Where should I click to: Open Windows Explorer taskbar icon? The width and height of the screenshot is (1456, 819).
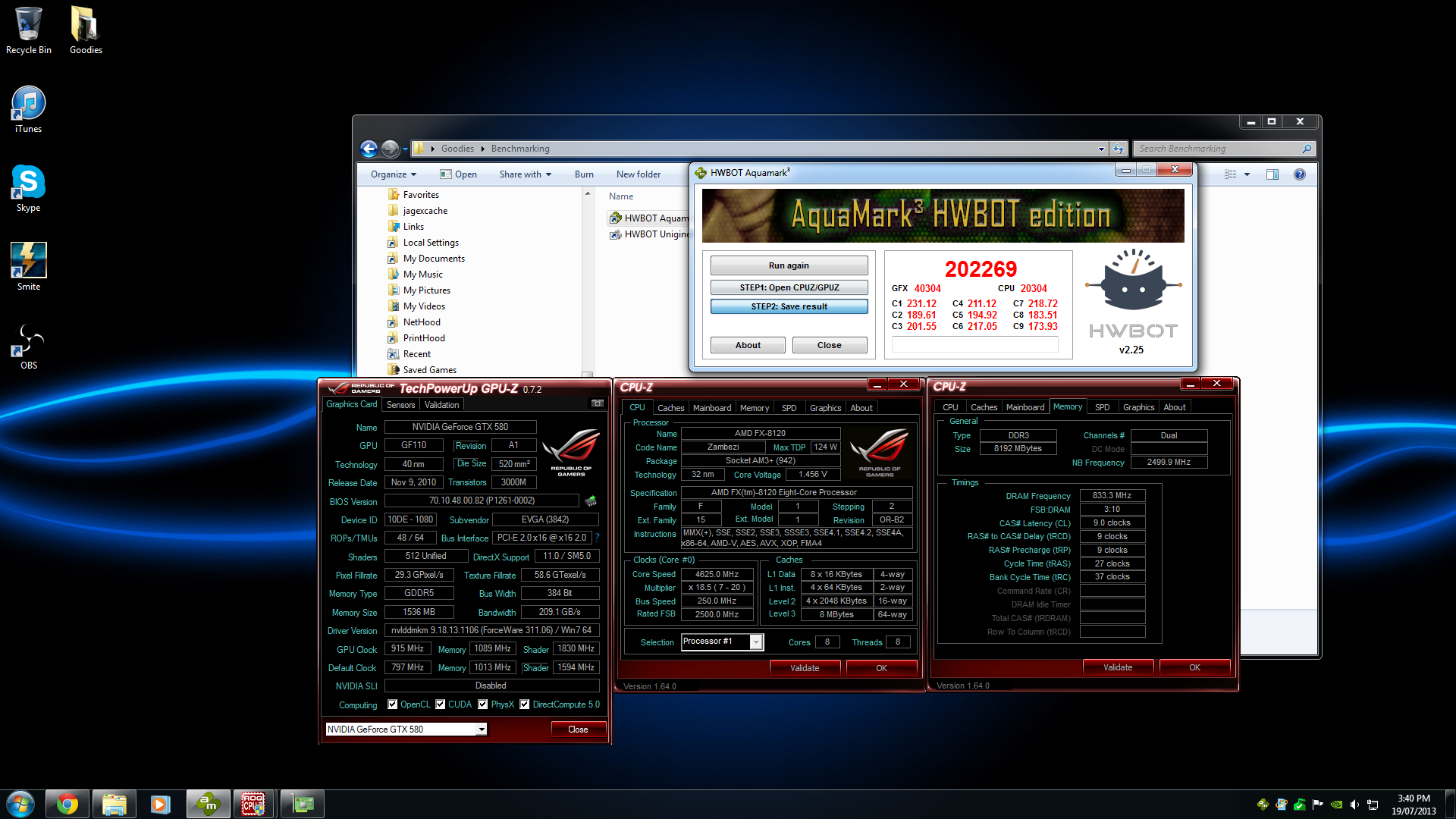[114, 804]
